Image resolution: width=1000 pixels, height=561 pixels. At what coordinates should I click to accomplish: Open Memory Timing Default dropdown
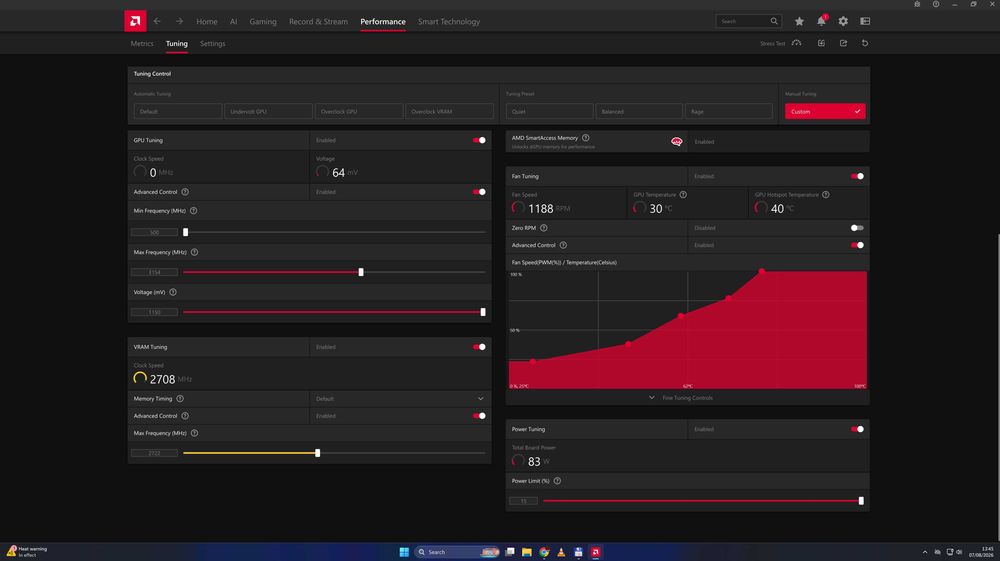pos(400,398)
